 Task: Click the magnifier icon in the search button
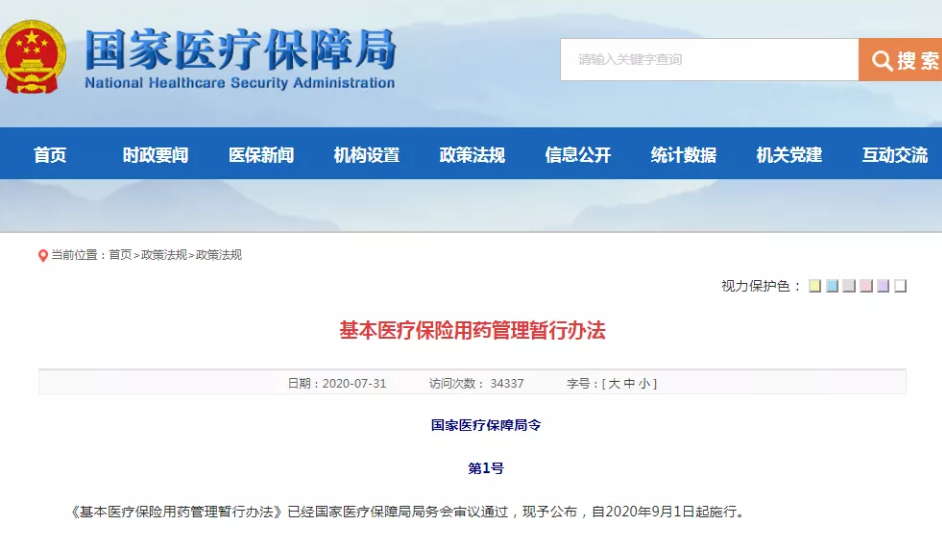click(881, 61)
